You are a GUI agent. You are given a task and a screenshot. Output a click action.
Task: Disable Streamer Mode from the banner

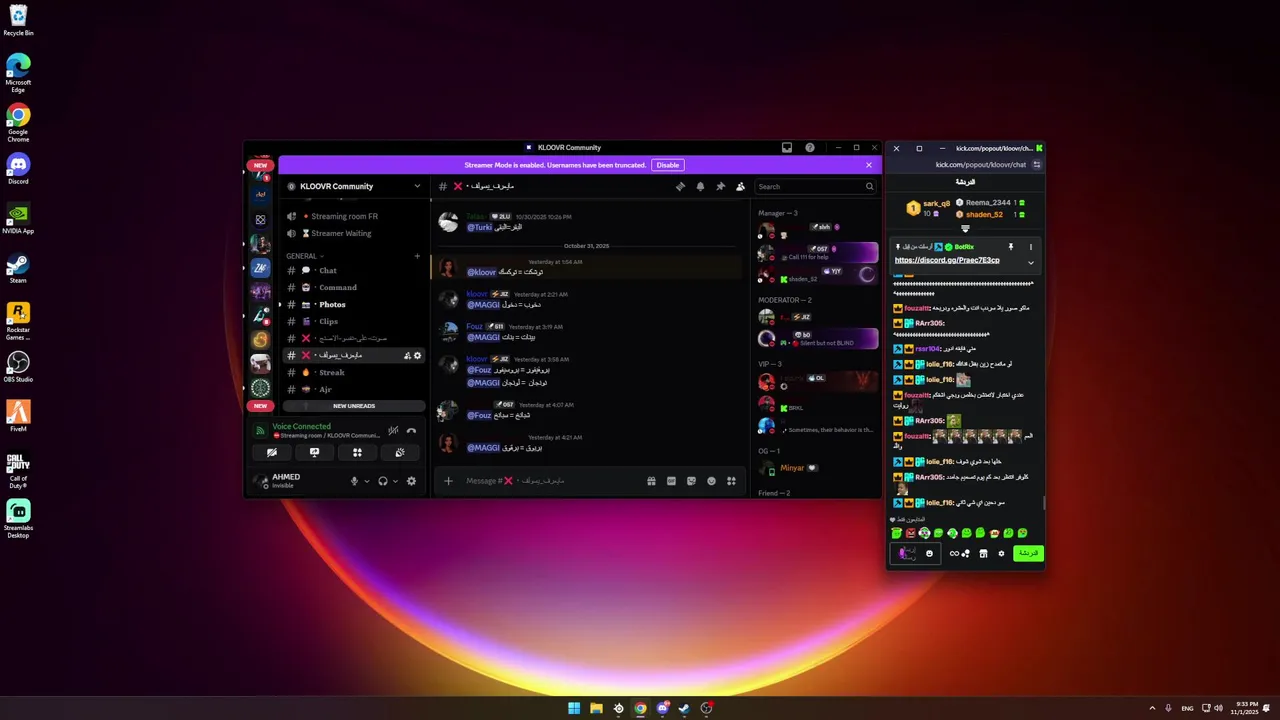point(668,165)
